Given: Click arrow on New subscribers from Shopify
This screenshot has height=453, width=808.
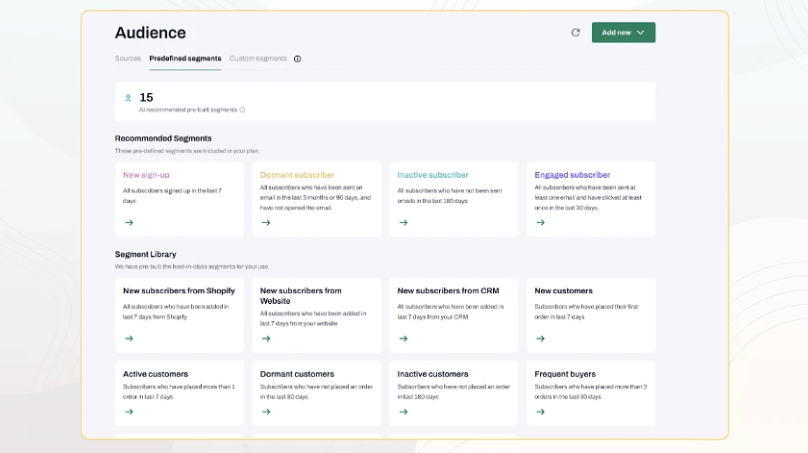Looking at the screenshot, I should pos(129,338).
